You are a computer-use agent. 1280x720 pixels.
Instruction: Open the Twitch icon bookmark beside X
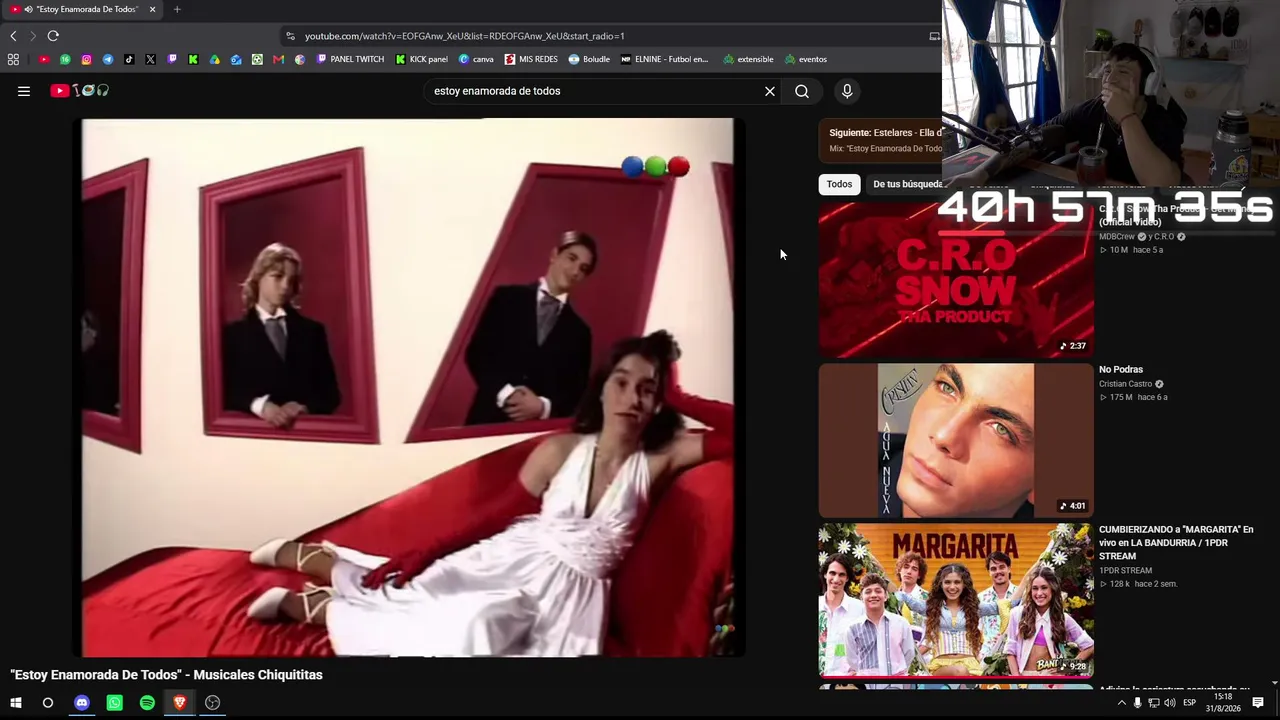pos(172,59)
